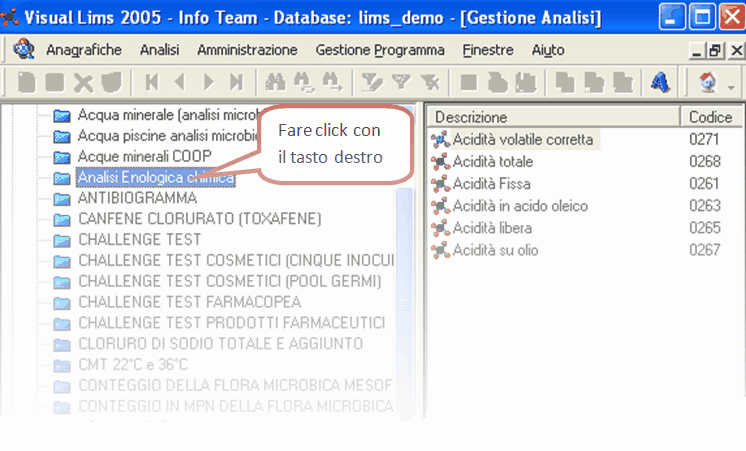The image size is (746, 451).
Task: Go to the next record arrow
Action: click(208, 82)
